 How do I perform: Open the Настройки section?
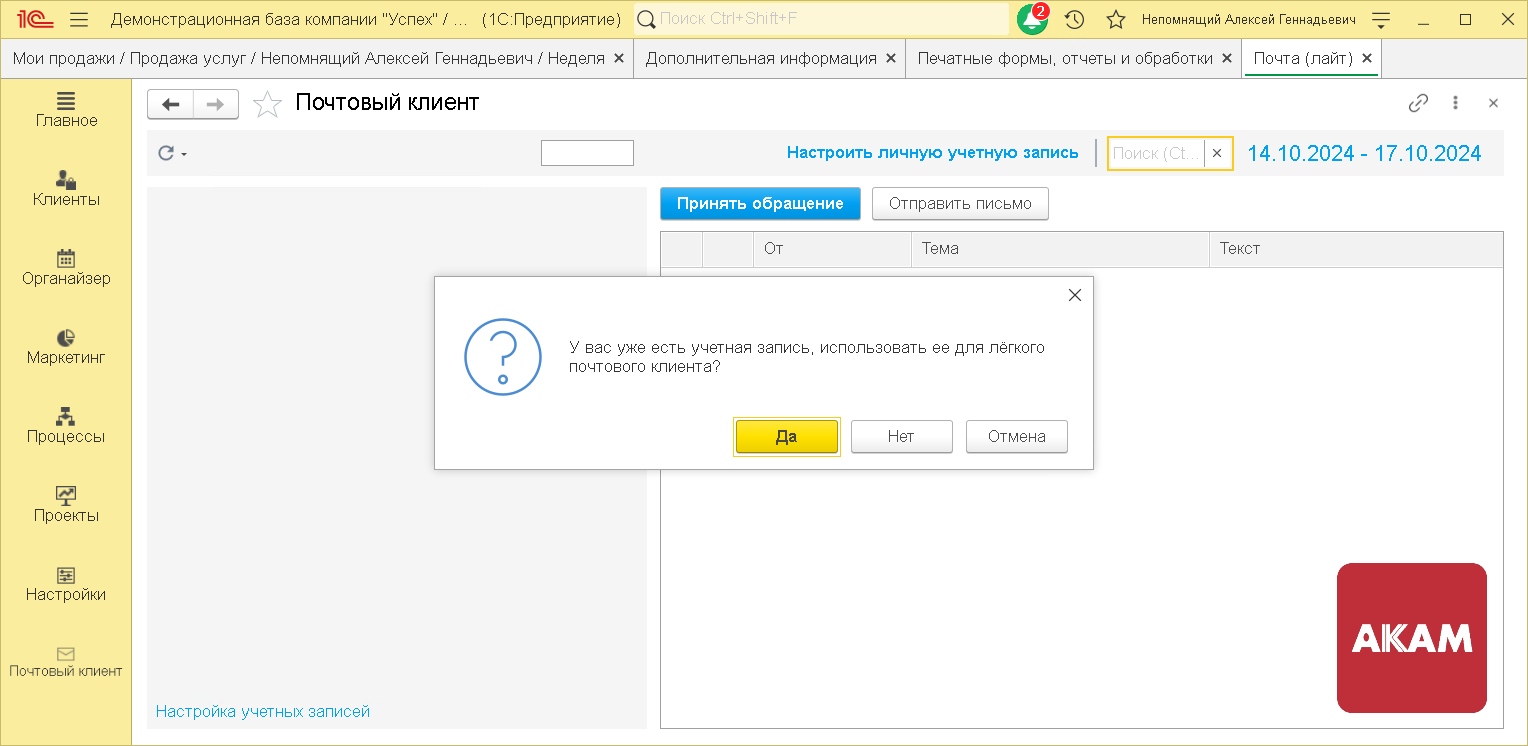click(66, 584)
